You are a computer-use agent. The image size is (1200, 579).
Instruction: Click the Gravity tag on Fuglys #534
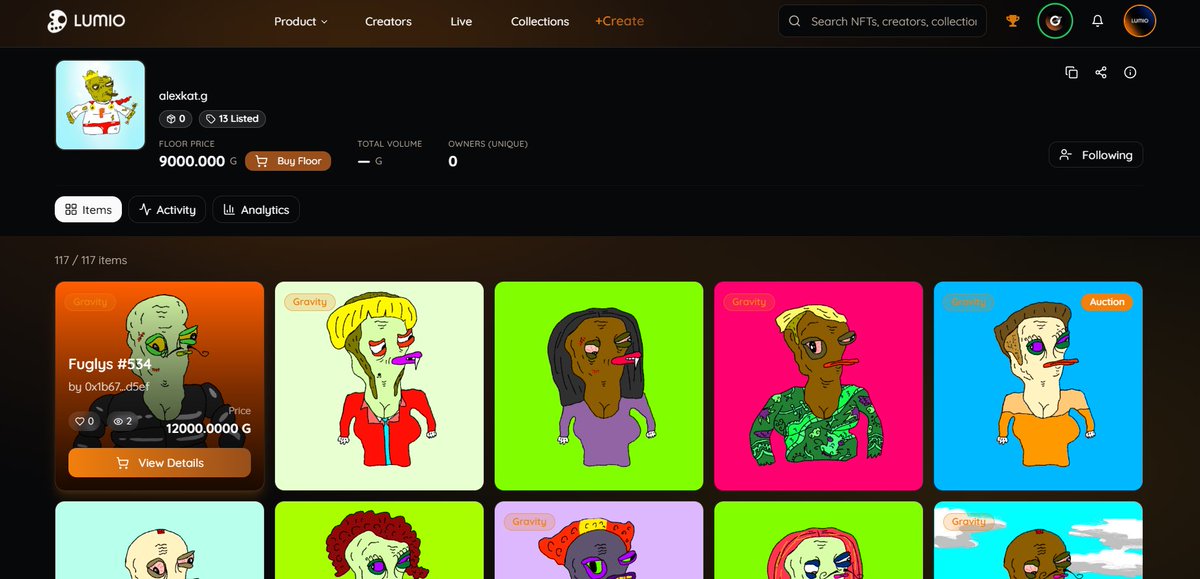click(x=90, y=302)
